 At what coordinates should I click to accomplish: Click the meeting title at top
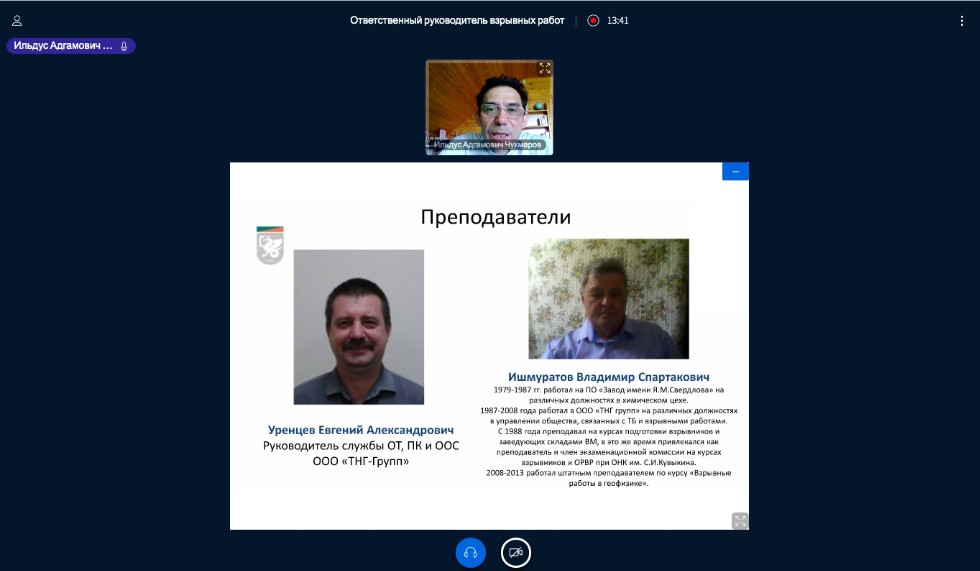(x=456, y=20)
